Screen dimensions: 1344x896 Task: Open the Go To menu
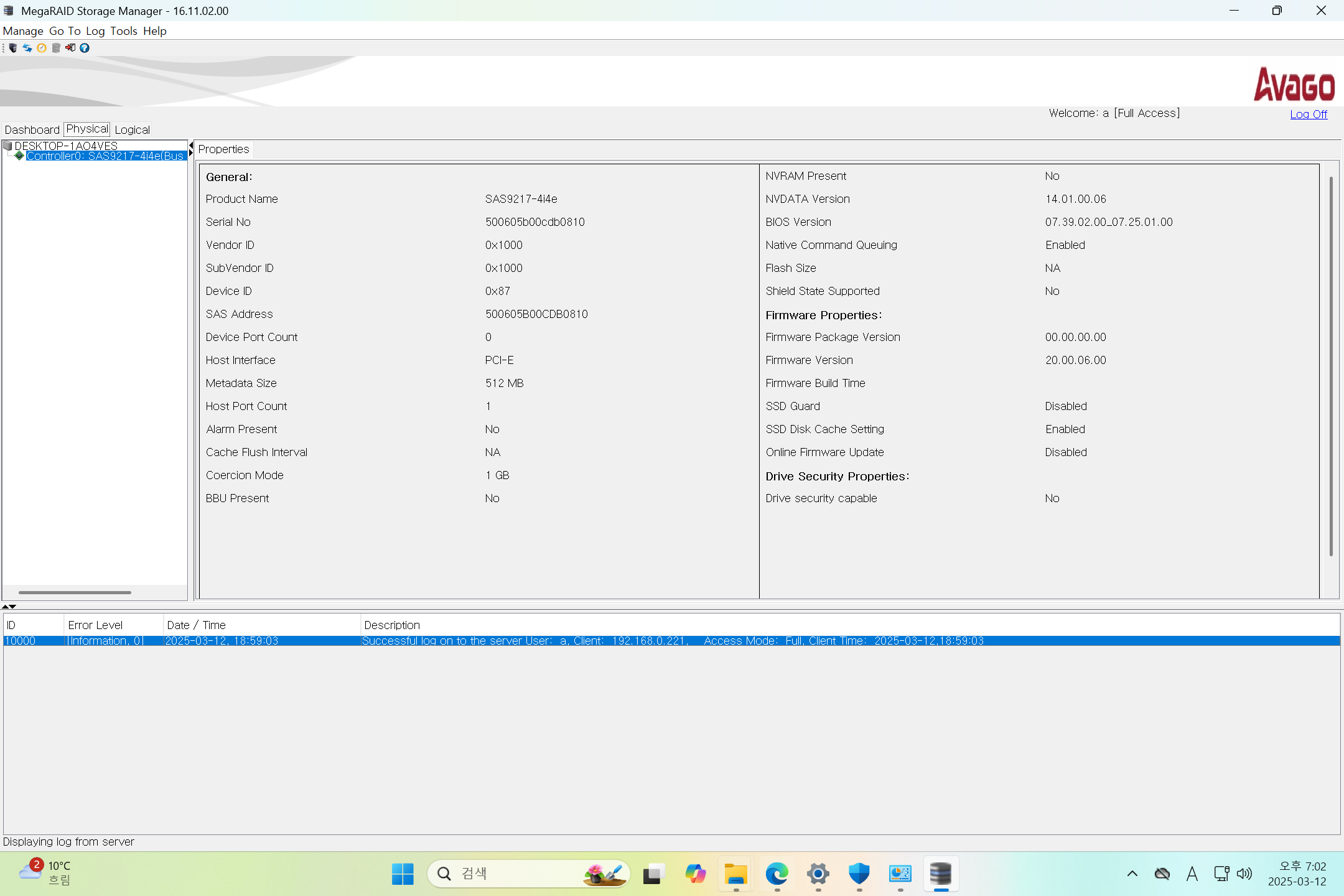point(65,31)
